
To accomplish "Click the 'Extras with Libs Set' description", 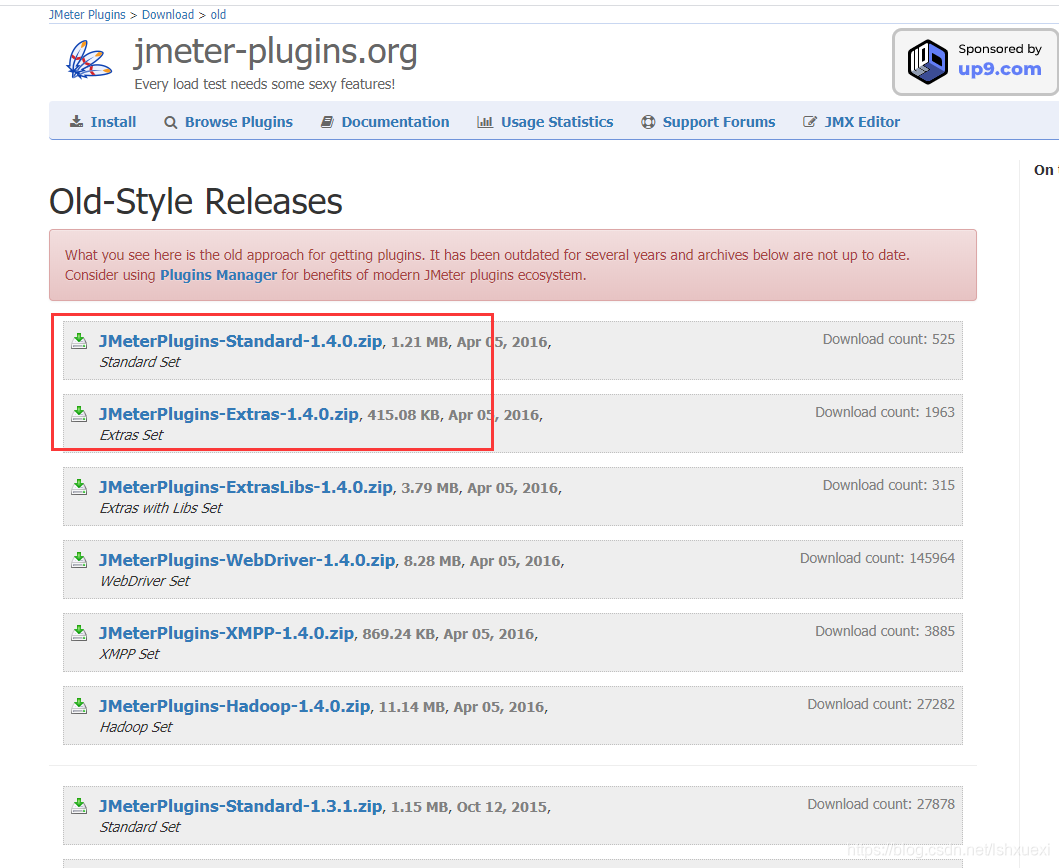I will (x=161, y=508).
